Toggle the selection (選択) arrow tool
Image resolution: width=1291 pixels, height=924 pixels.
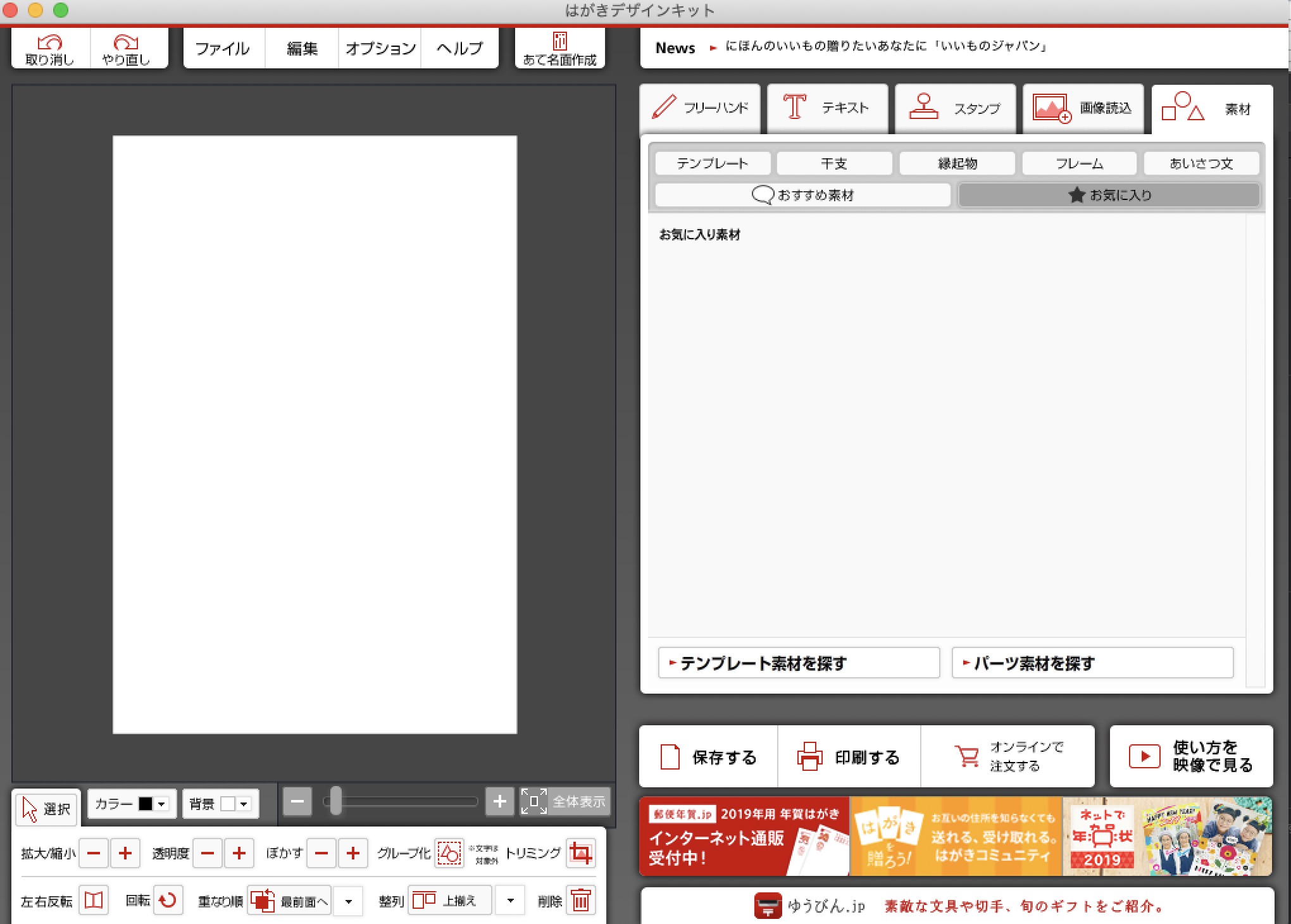(46, 808)
